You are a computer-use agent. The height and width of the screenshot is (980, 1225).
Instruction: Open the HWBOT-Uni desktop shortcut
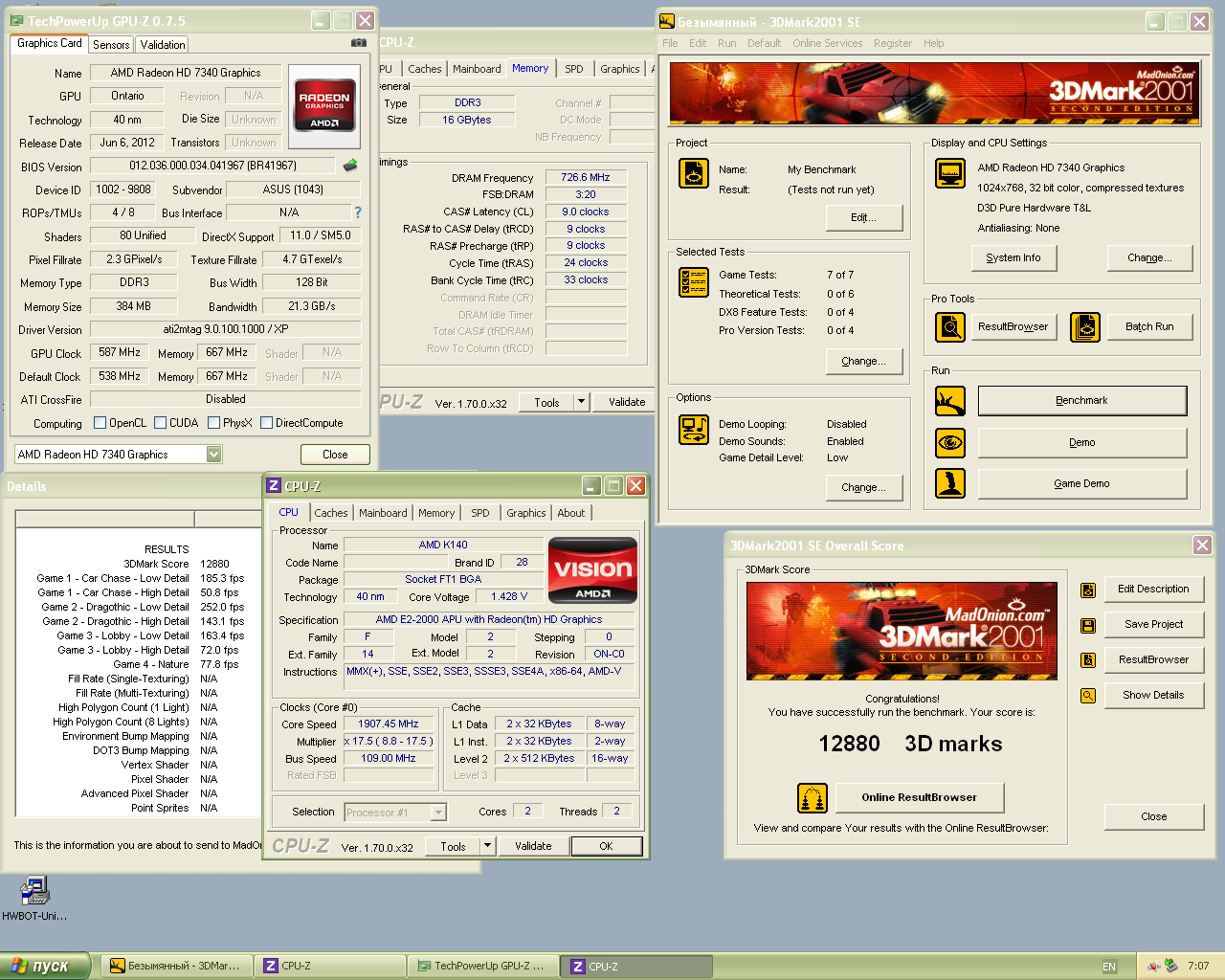[x=35, y=899]
